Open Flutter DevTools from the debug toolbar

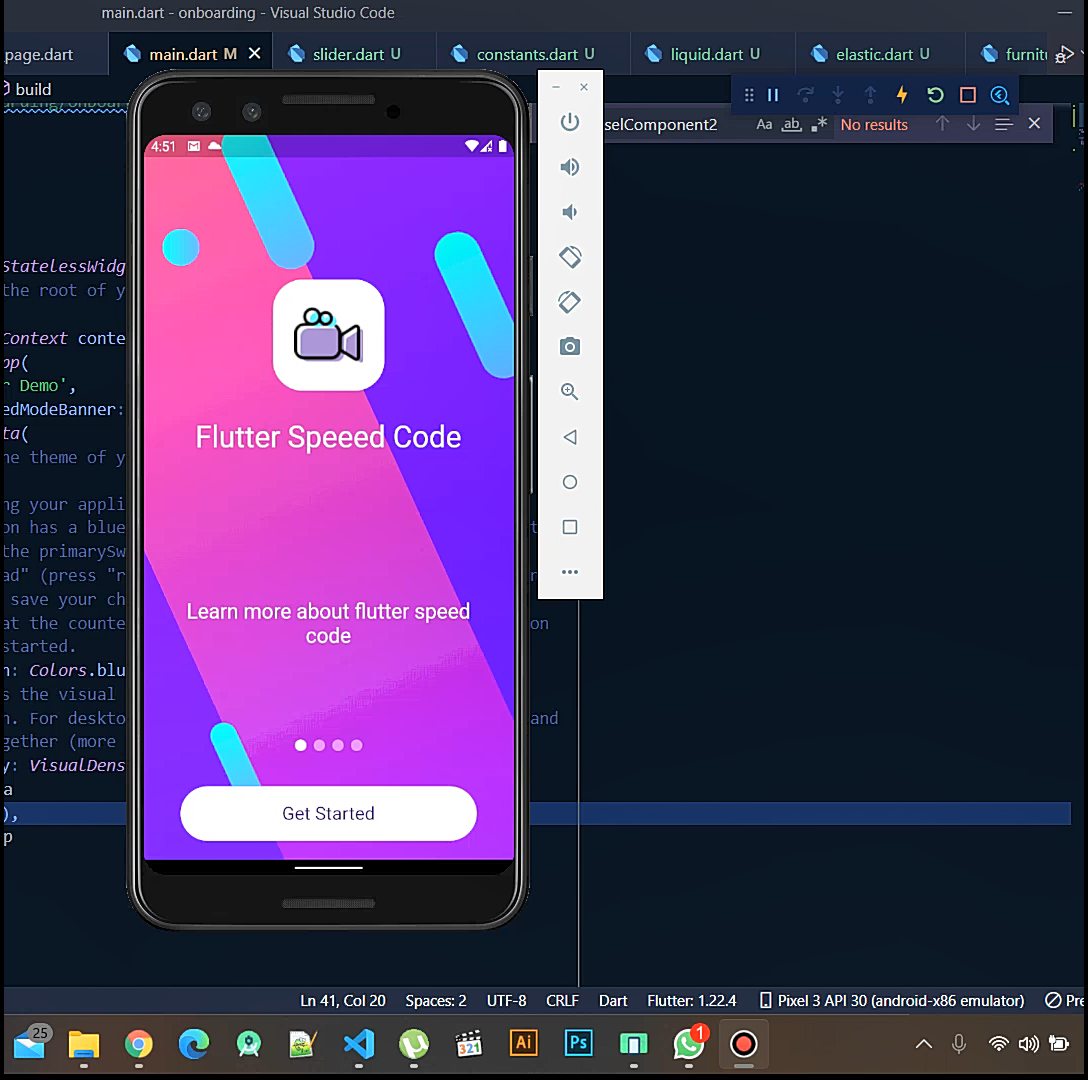(999, 94)
